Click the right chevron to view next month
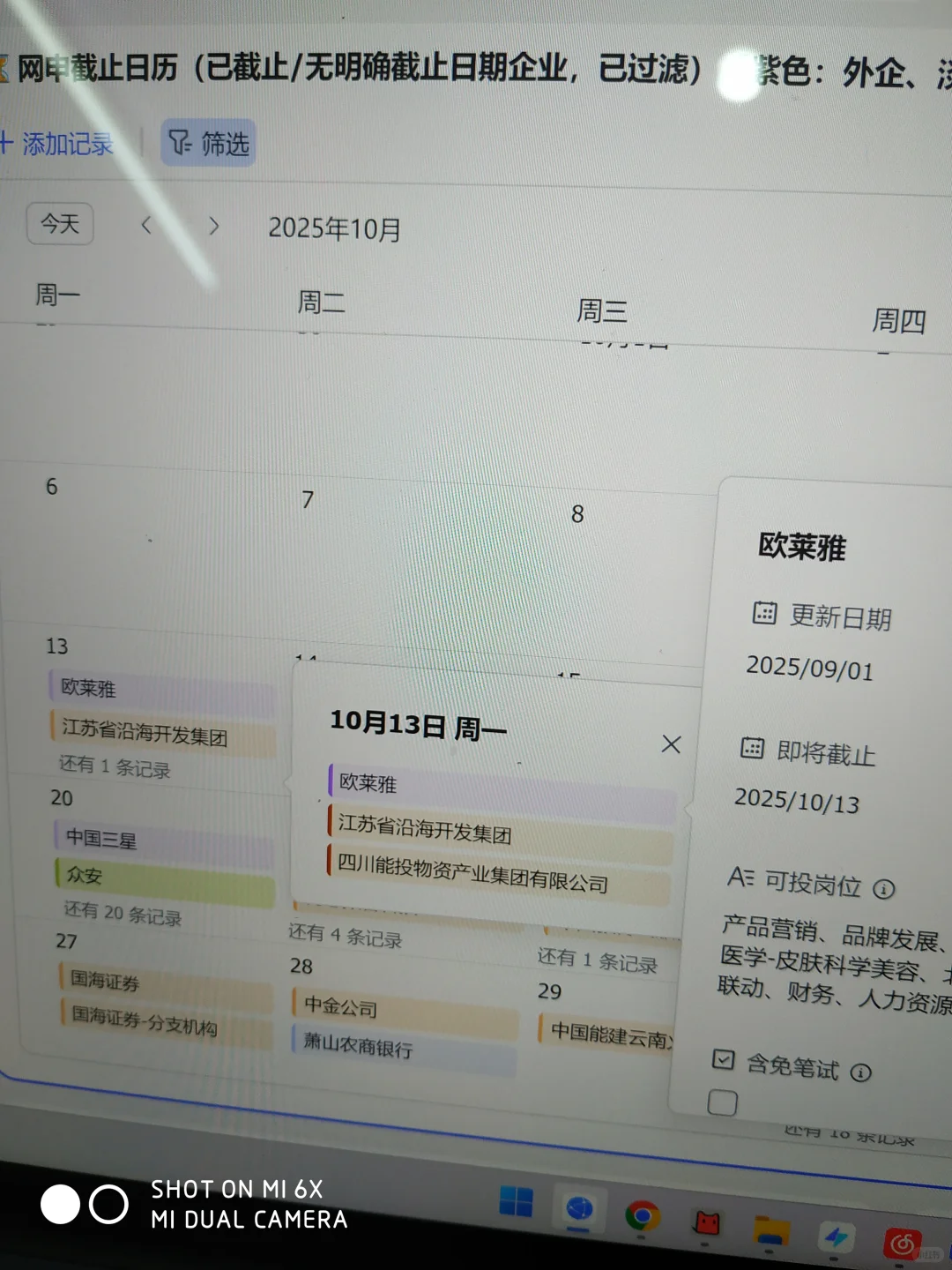The image size is (952, 1270). [x=214, y=227]
